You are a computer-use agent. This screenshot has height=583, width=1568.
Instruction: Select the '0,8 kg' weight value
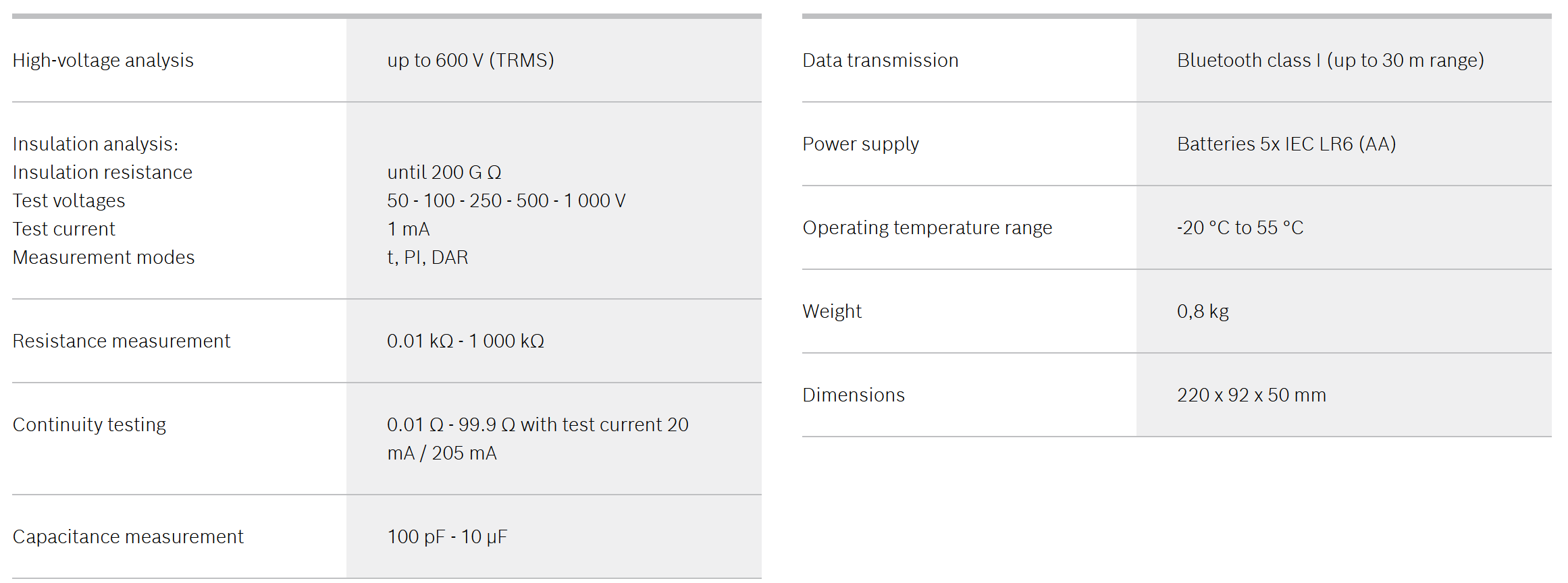(1203, 312)
